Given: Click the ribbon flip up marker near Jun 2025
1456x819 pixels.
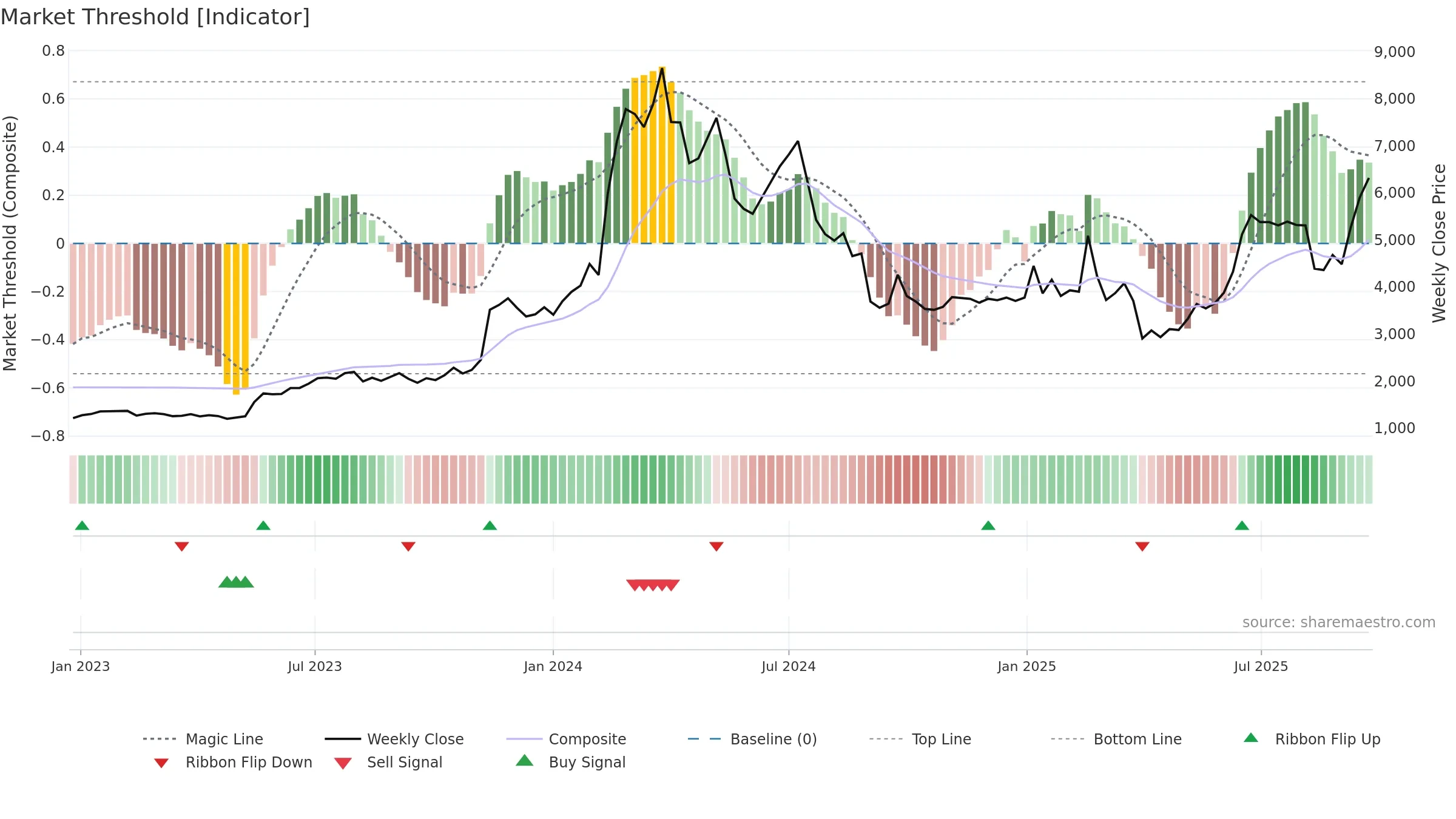Looking at the screenshot, I should (x=1242, y=525).
